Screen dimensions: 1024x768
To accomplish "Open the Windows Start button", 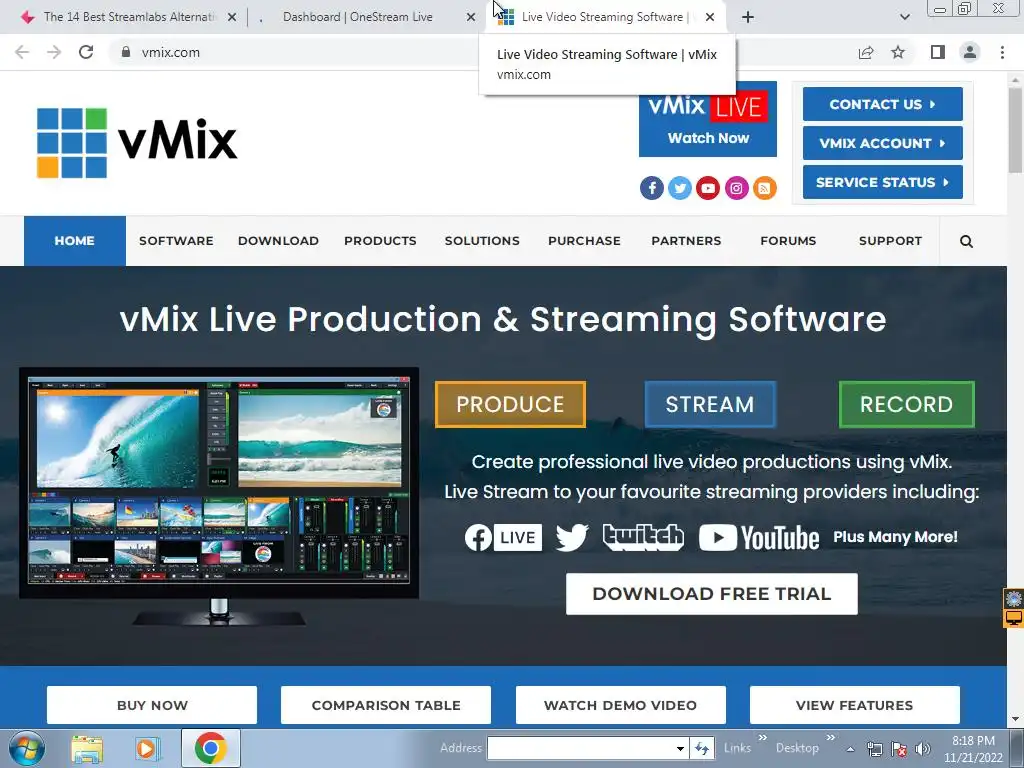I will [26, 748].
